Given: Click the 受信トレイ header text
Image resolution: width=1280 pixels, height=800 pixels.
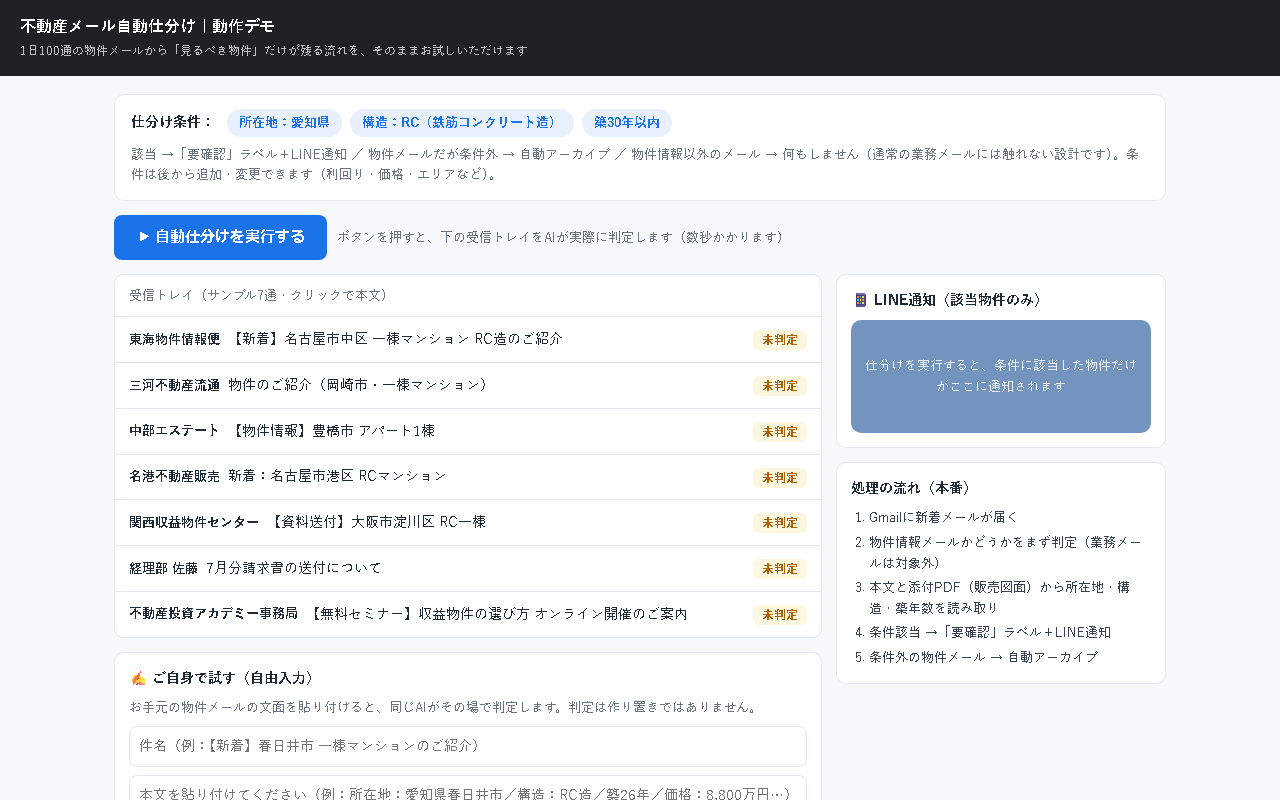Looking at the screenshot, I should (x=258, y=295).
